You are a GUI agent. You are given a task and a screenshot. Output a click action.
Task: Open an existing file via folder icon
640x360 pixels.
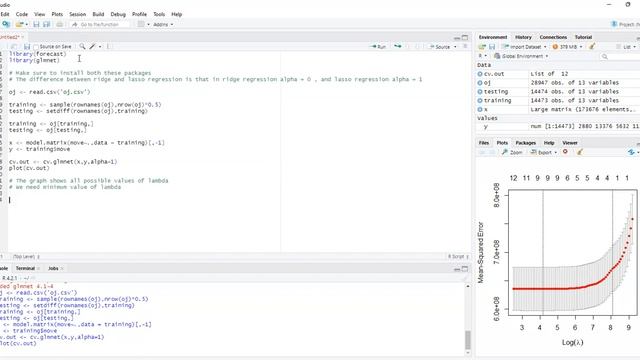point(19,24)
